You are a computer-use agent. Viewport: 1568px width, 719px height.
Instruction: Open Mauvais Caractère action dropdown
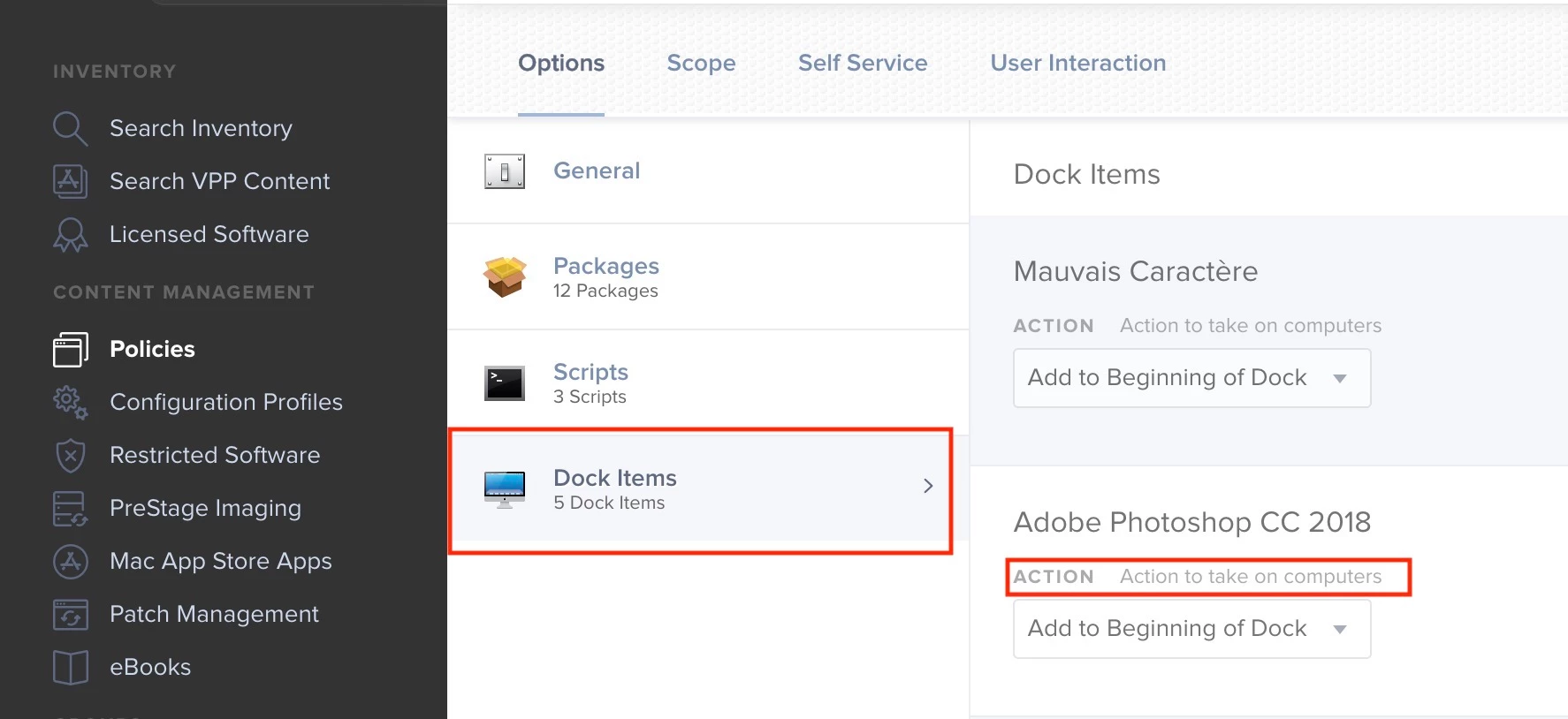(x=1191, y=378)
